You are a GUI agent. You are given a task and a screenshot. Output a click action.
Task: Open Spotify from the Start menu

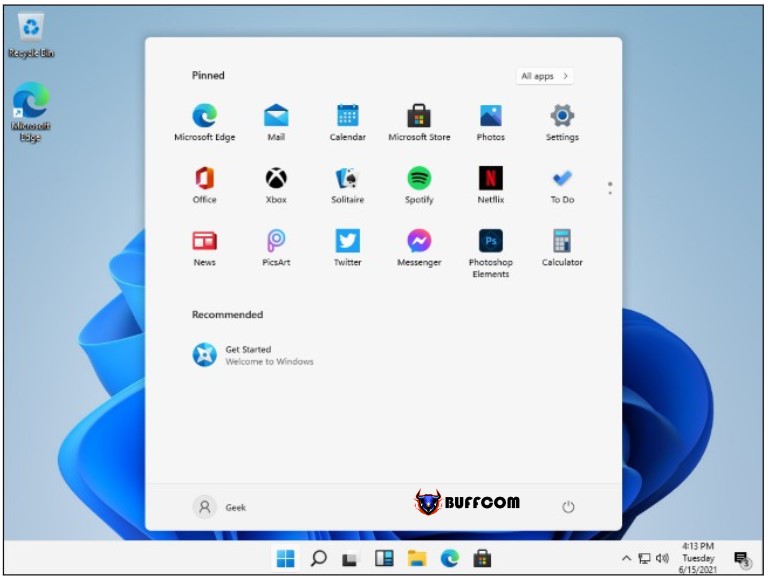tap(419, 185)
